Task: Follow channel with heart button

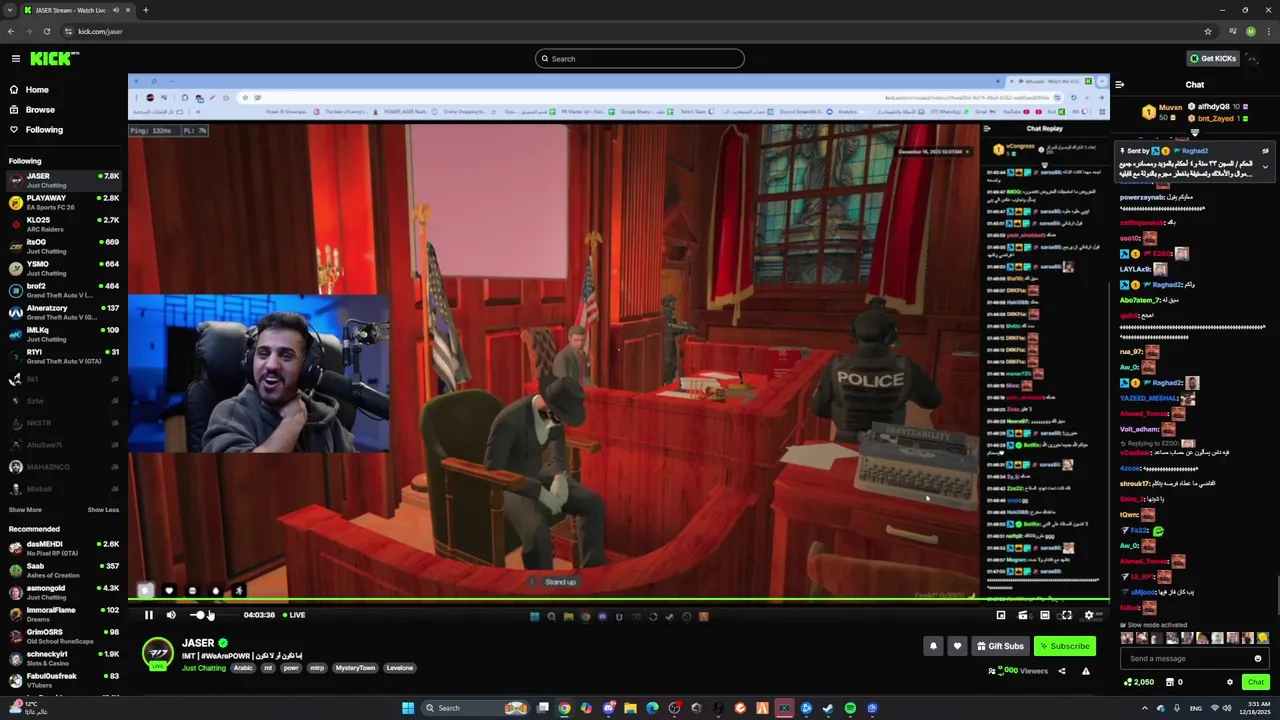Action: pos(957,646)
